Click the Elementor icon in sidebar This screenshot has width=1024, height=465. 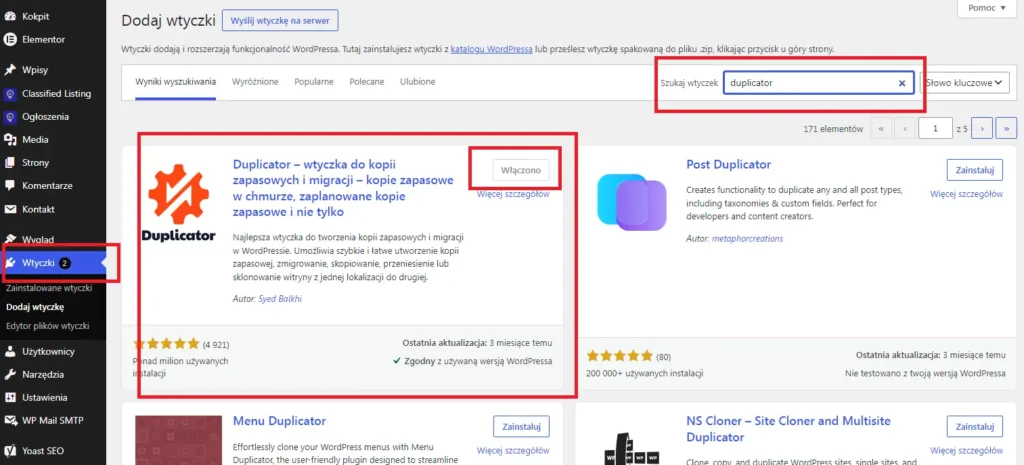click(10, 39)
